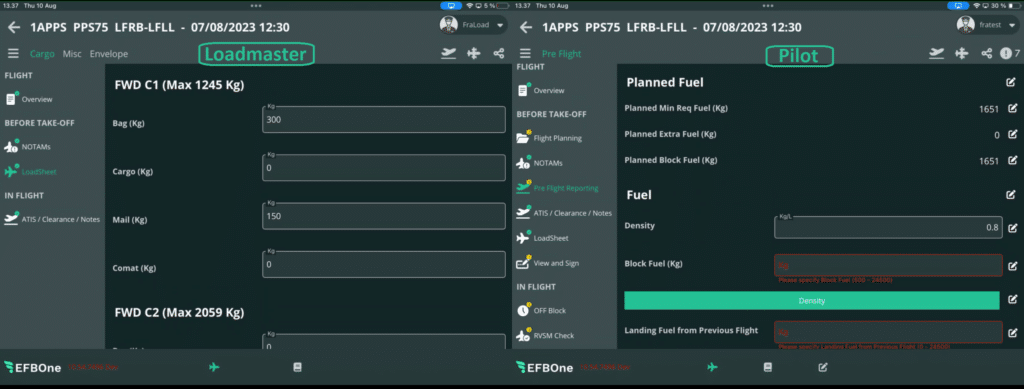The height and width of the screenshot is (389, 1024).
Task: Open NOTAMs in Pilot sidebar
Action: pyautogui.click(x=539, y=163)
